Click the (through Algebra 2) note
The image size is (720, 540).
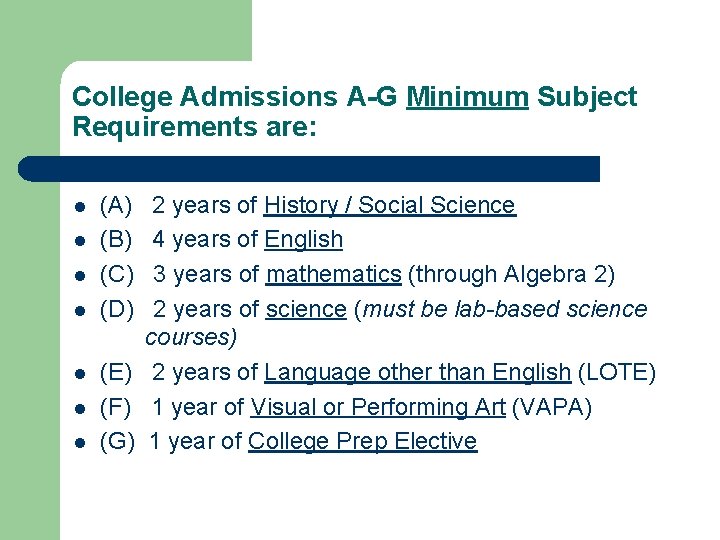[511, 275]
